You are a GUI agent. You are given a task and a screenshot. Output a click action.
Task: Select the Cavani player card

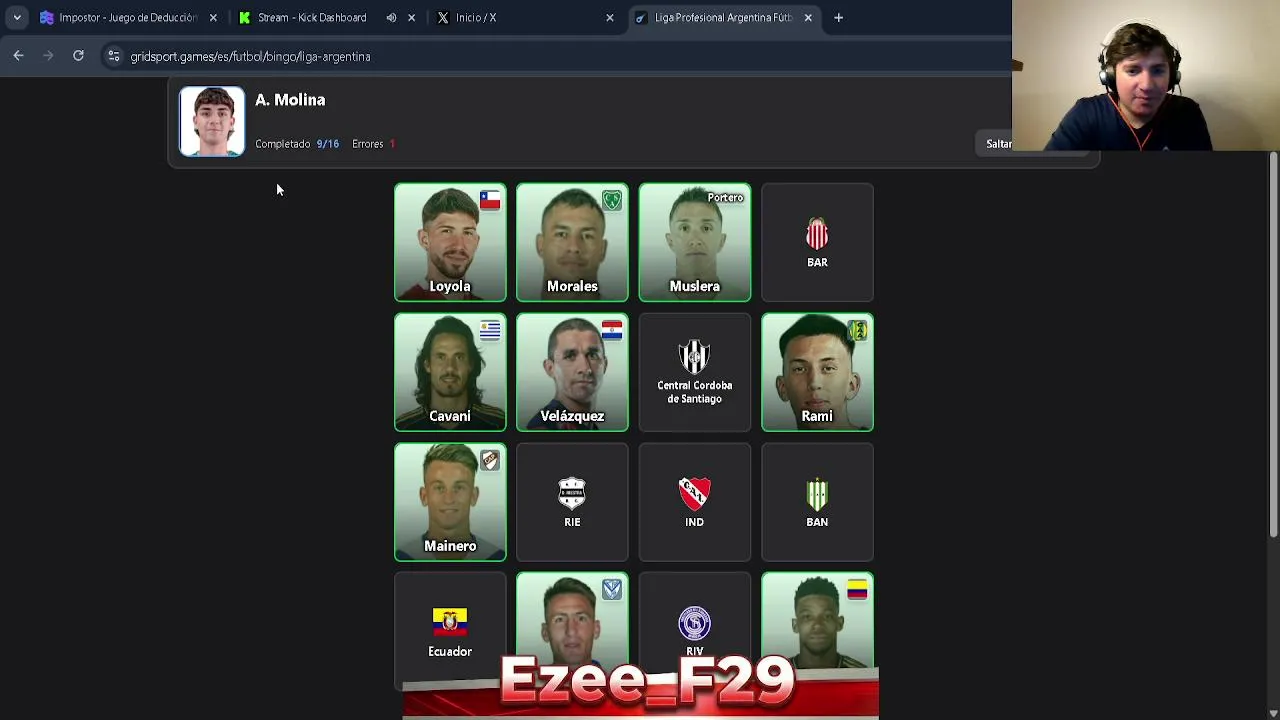coord(450,372)
